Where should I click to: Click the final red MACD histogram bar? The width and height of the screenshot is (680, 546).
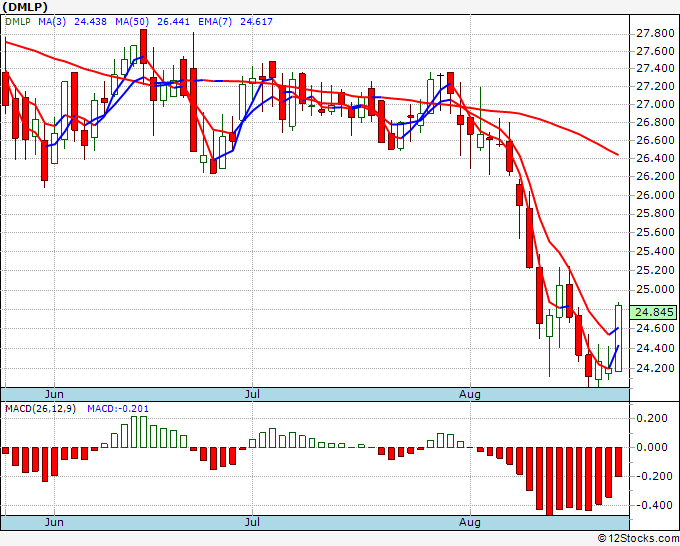[x=618, y=462]
